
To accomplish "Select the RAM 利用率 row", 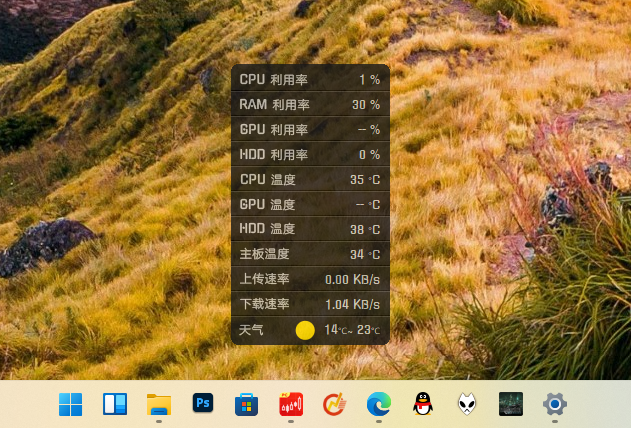I will (310, 104).
